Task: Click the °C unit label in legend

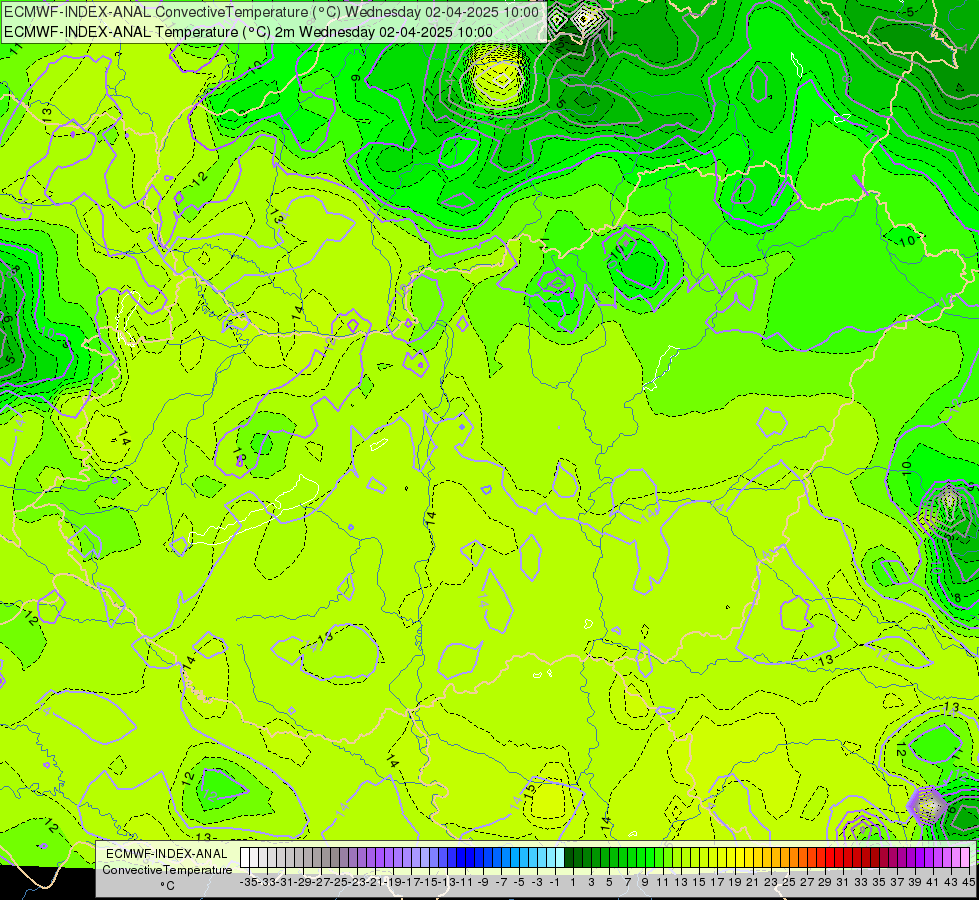Action: 167,886
